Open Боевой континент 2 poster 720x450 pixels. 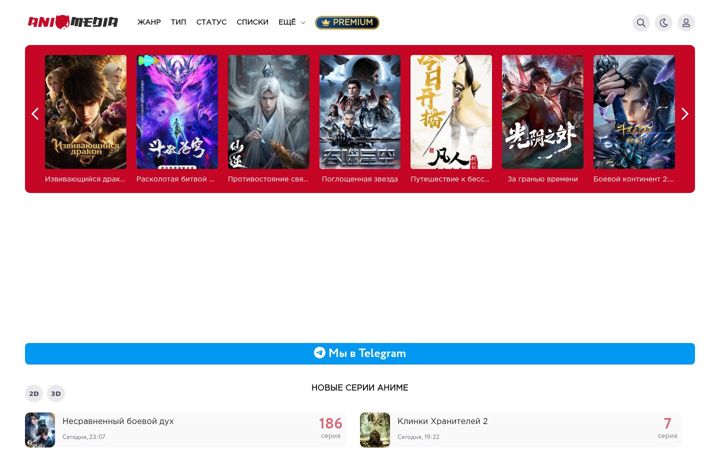[634, 112]
